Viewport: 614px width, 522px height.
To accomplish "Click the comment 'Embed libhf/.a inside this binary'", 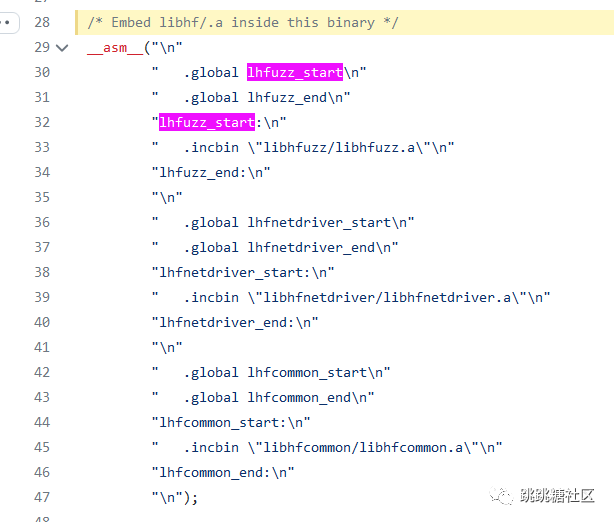I will click(x=243, y=22).
